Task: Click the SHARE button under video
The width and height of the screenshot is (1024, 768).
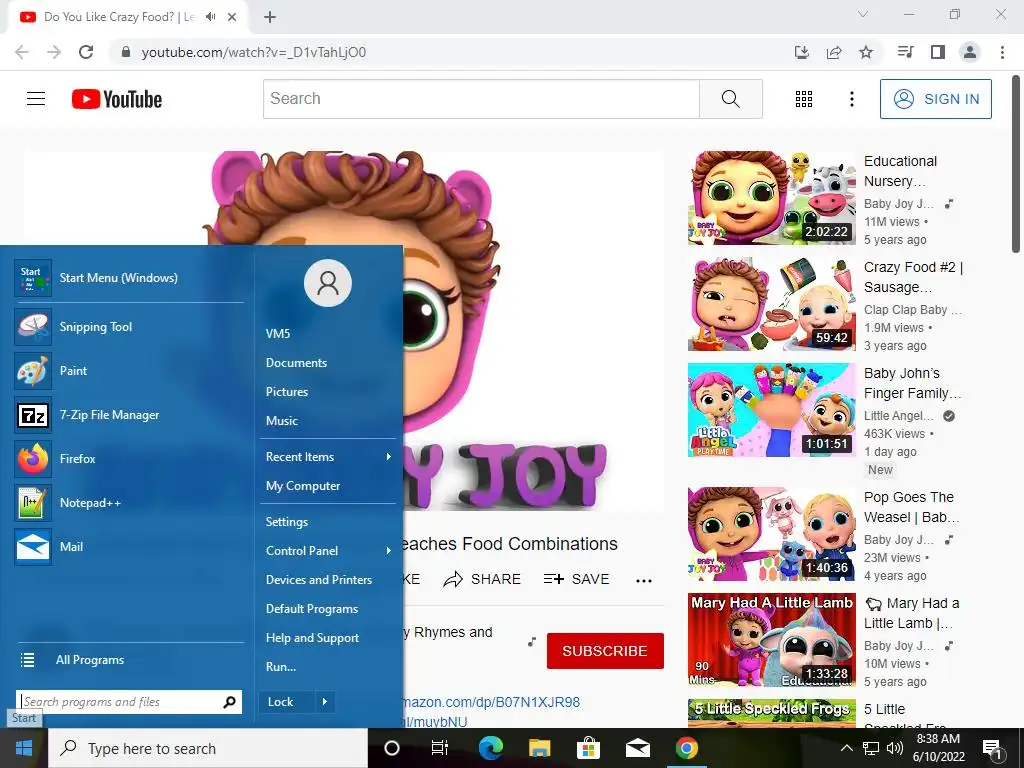Action: (x=482, y=579)
